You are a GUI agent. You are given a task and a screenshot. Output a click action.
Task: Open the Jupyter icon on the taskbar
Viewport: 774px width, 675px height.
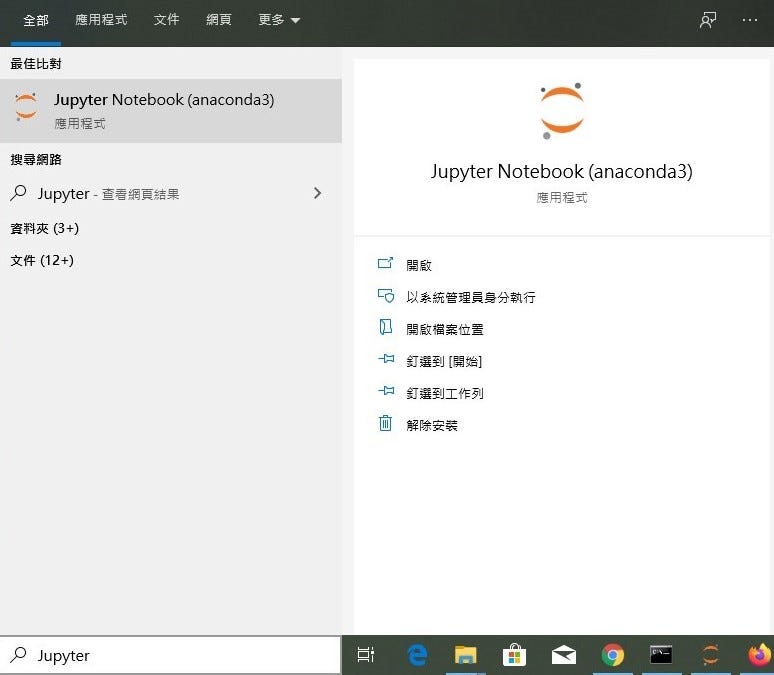[710, 655]
